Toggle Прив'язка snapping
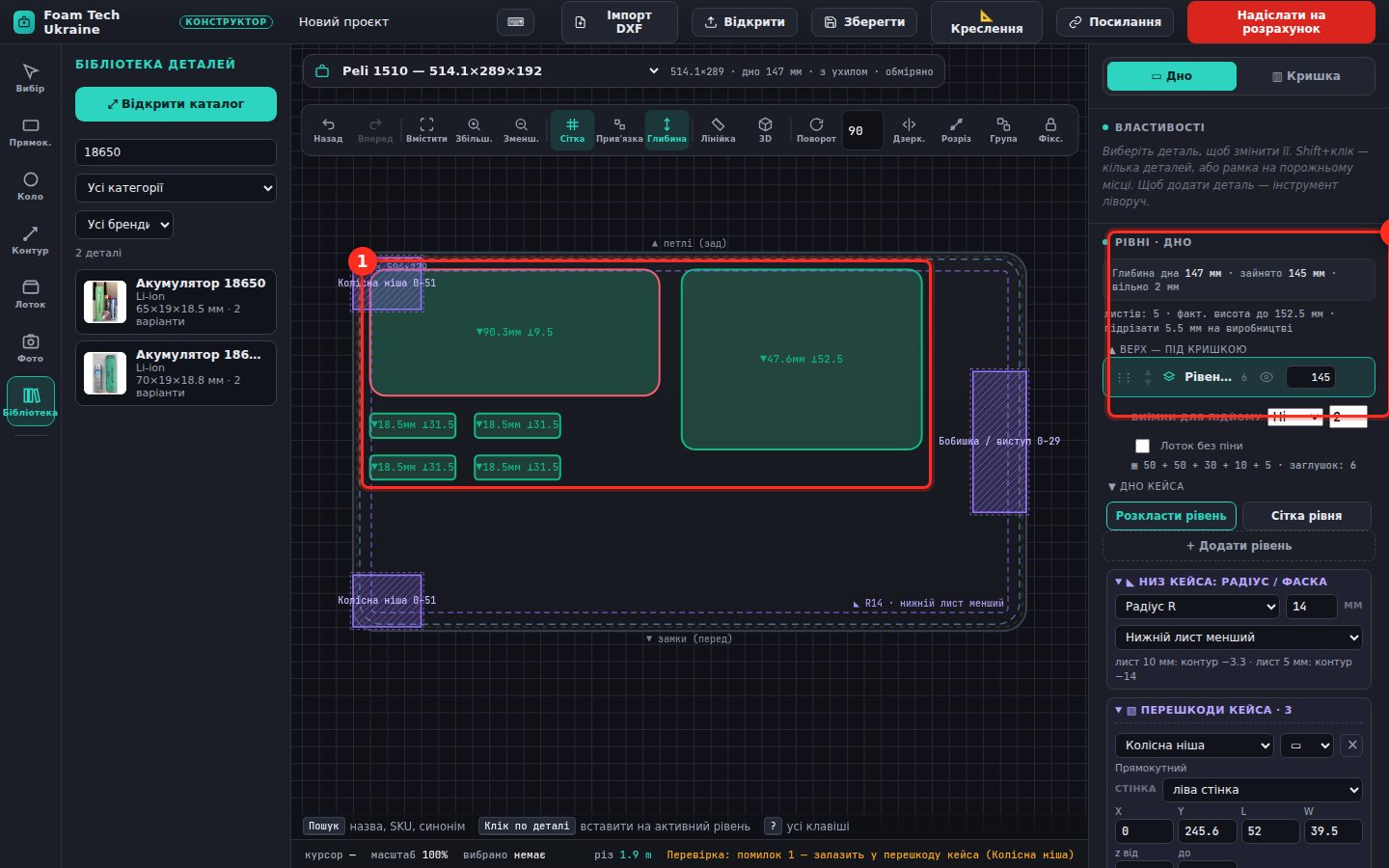The width and height of the screenshot is (1389, 868). [x=619, y=130]
